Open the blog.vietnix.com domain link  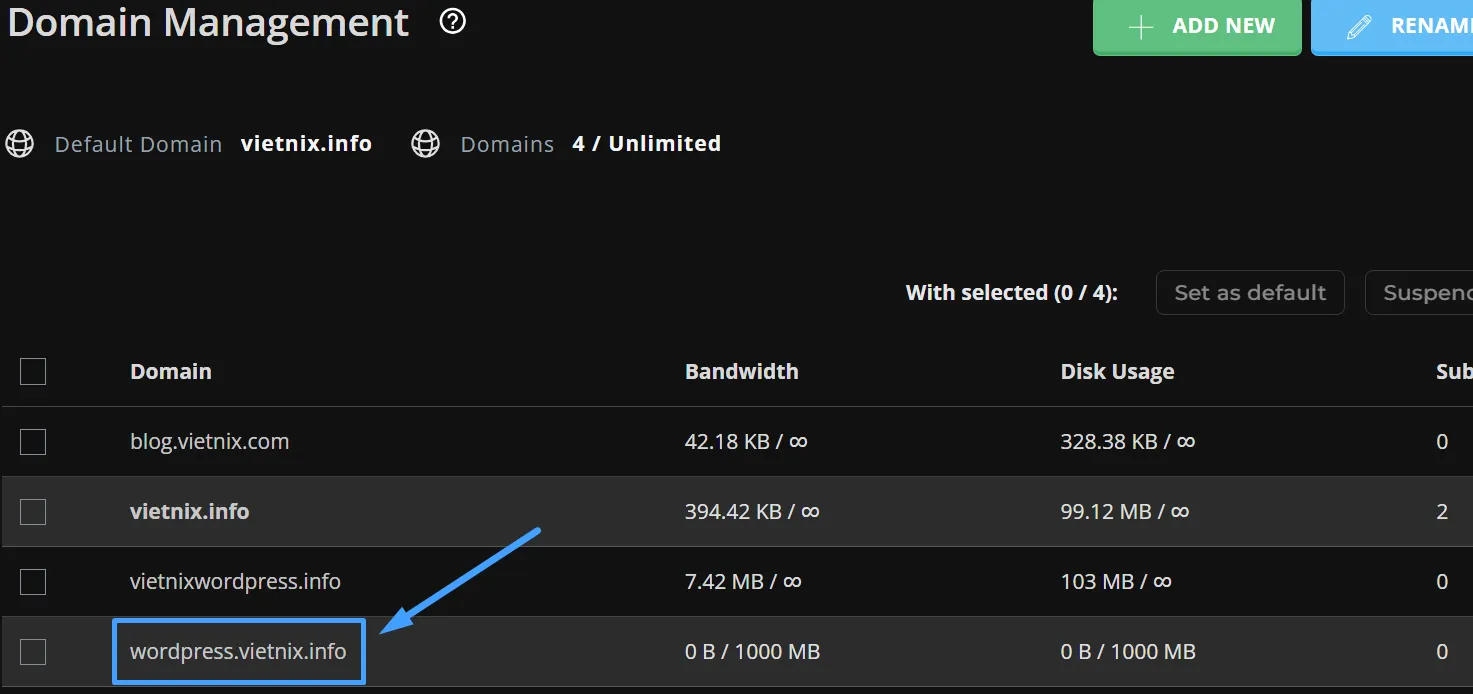point(209,442)
